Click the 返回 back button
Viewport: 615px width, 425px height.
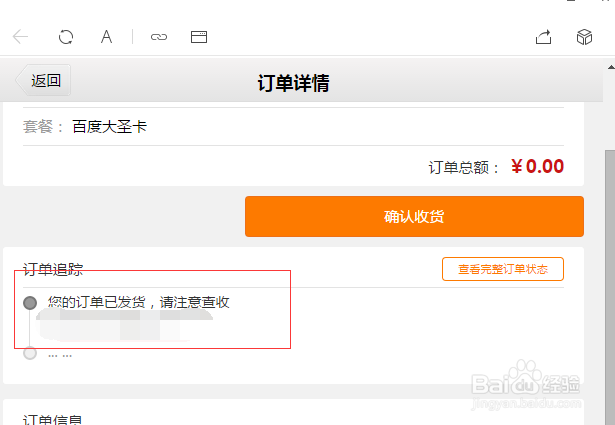43,80
